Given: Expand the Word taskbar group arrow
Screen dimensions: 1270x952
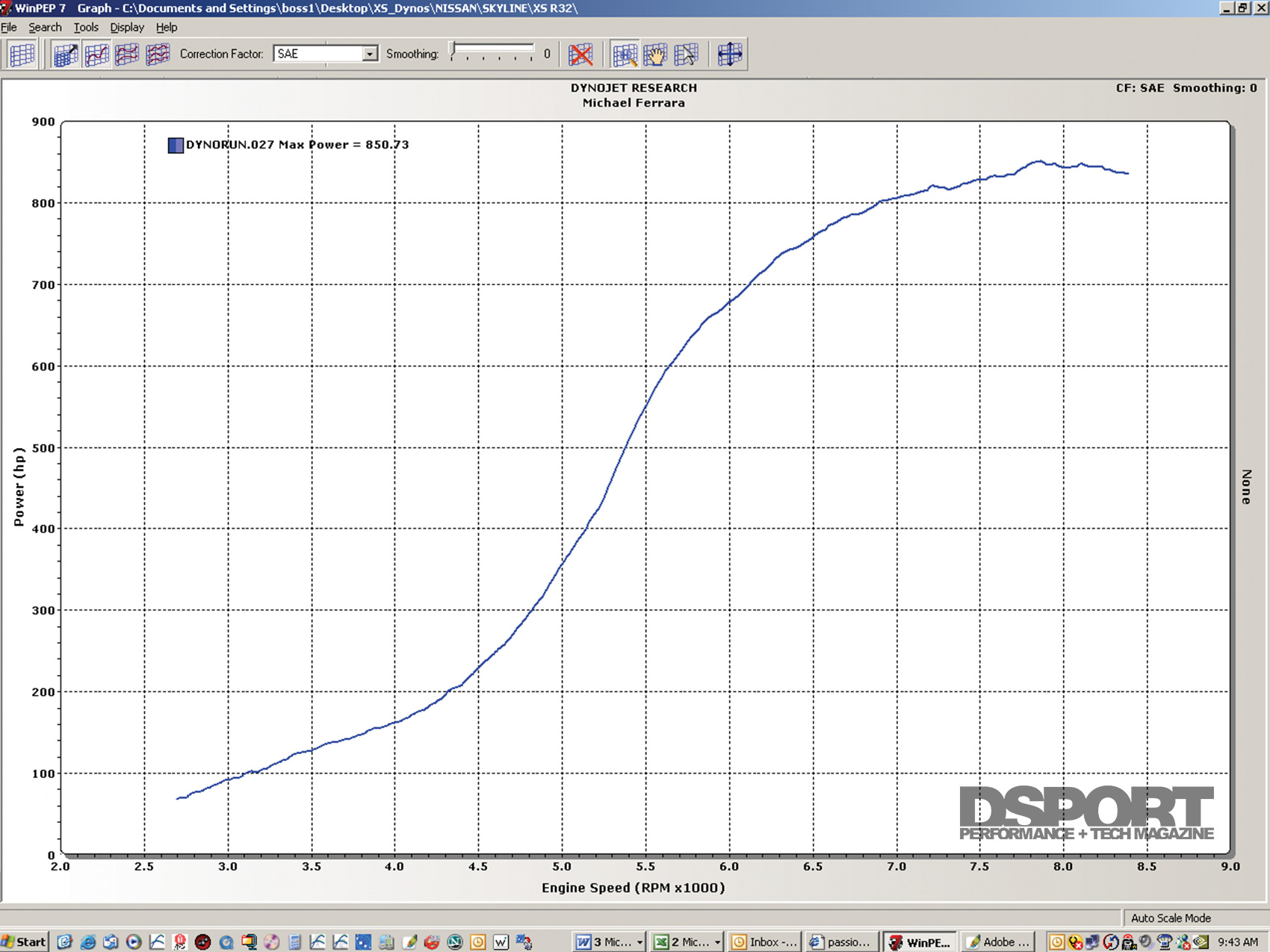Looking at the screenshot, I should coord(639,942).
